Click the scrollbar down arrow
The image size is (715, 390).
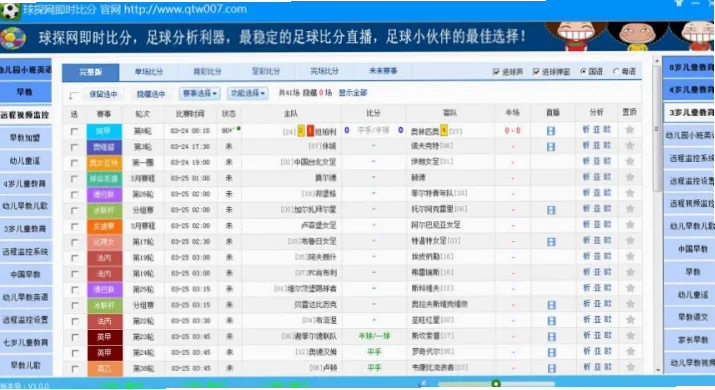pos(657,370)
